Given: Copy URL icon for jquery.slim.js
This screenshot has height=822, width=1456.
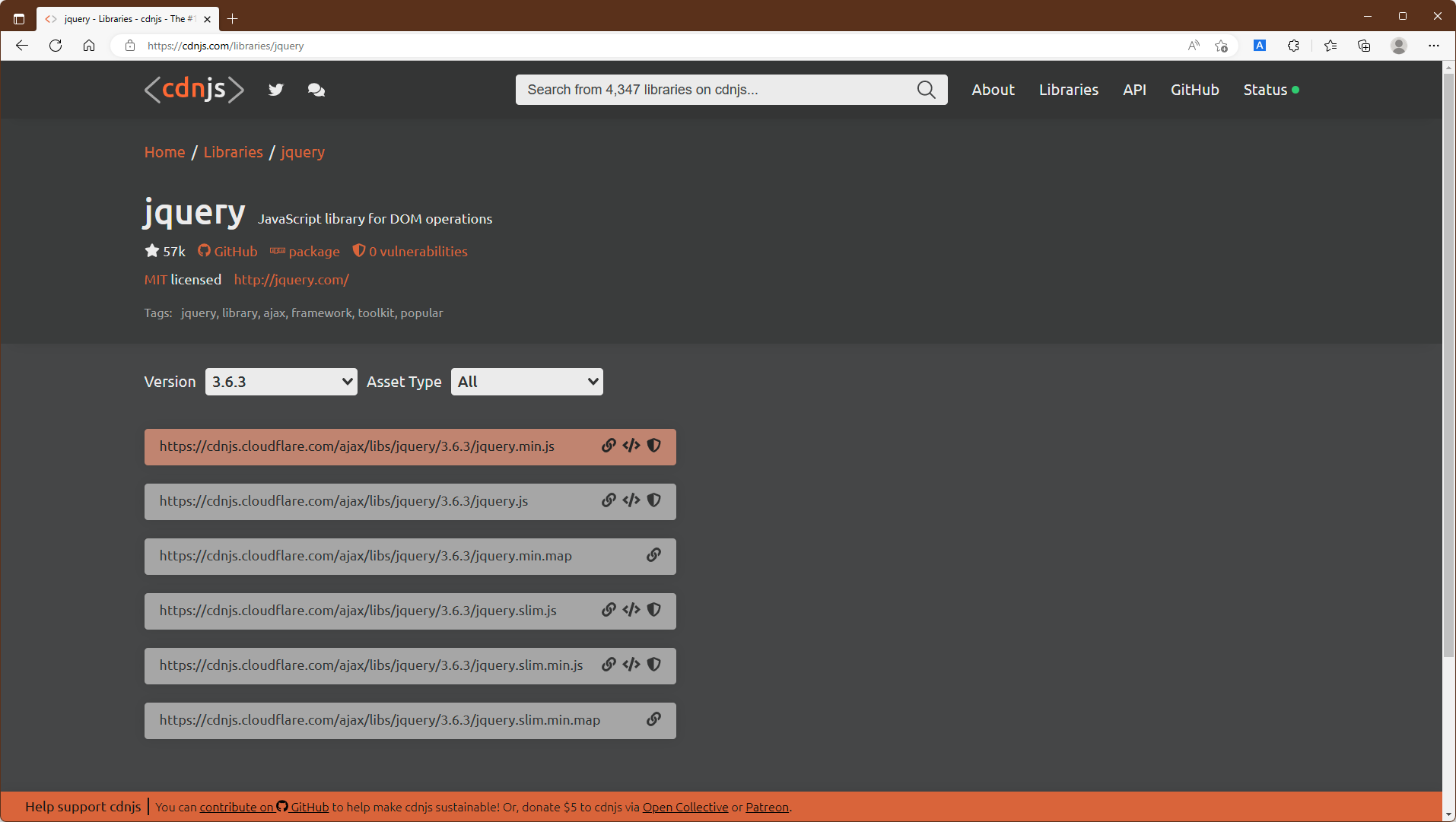Looking at the screenshot, I should (x=609, y=610).
